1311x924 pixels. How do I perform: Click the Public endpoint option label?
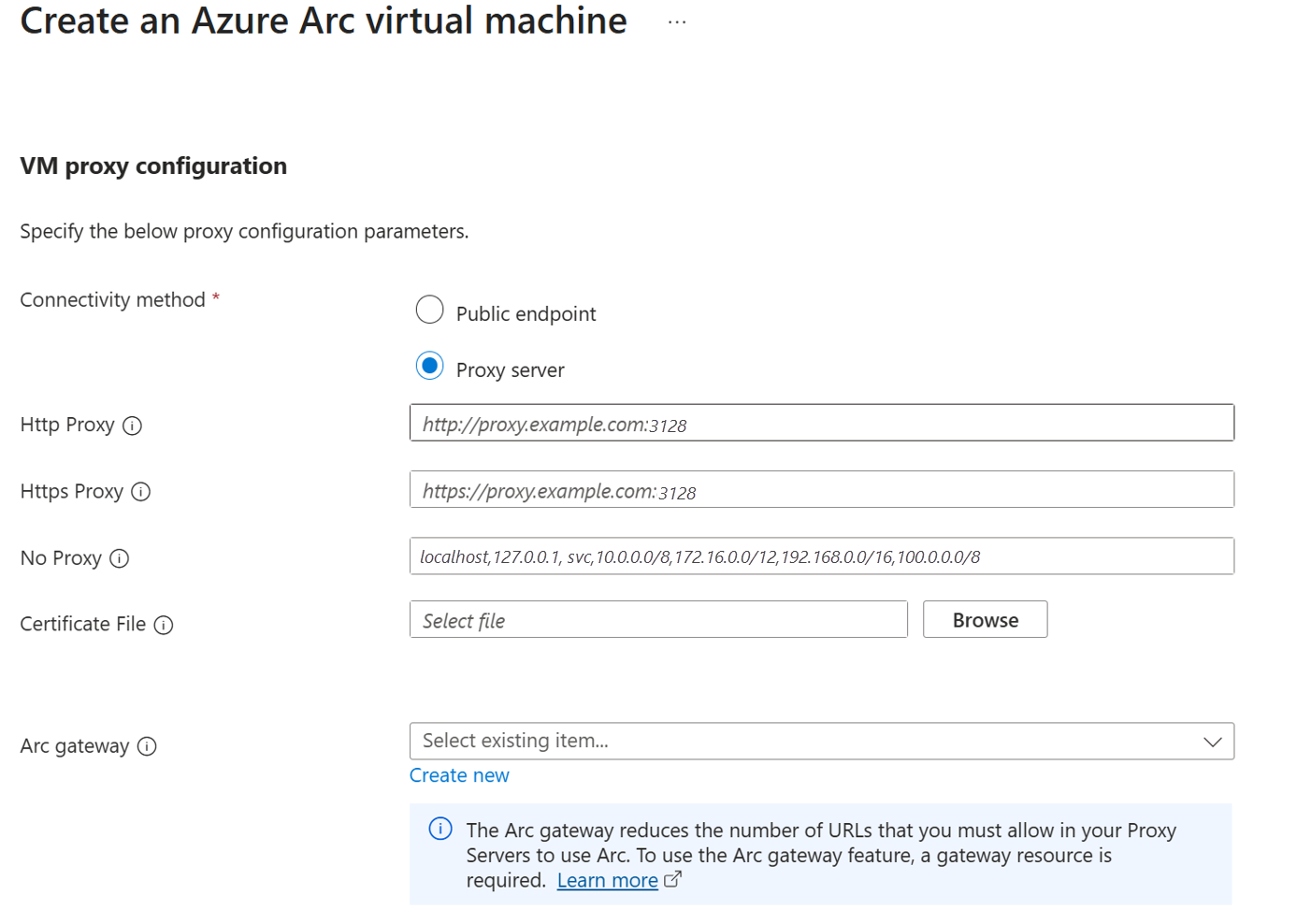coord(526,314)
